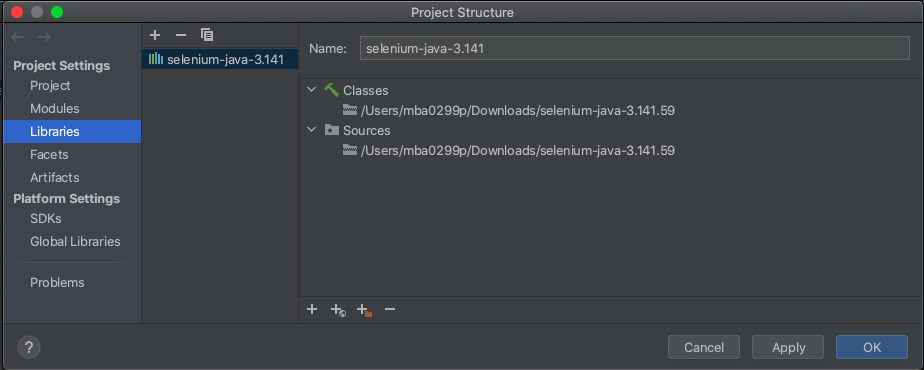Viewport: 924px width, 370px height.
Task: Select selenium-java-3.141 in library list
Action: pos(220,59)
